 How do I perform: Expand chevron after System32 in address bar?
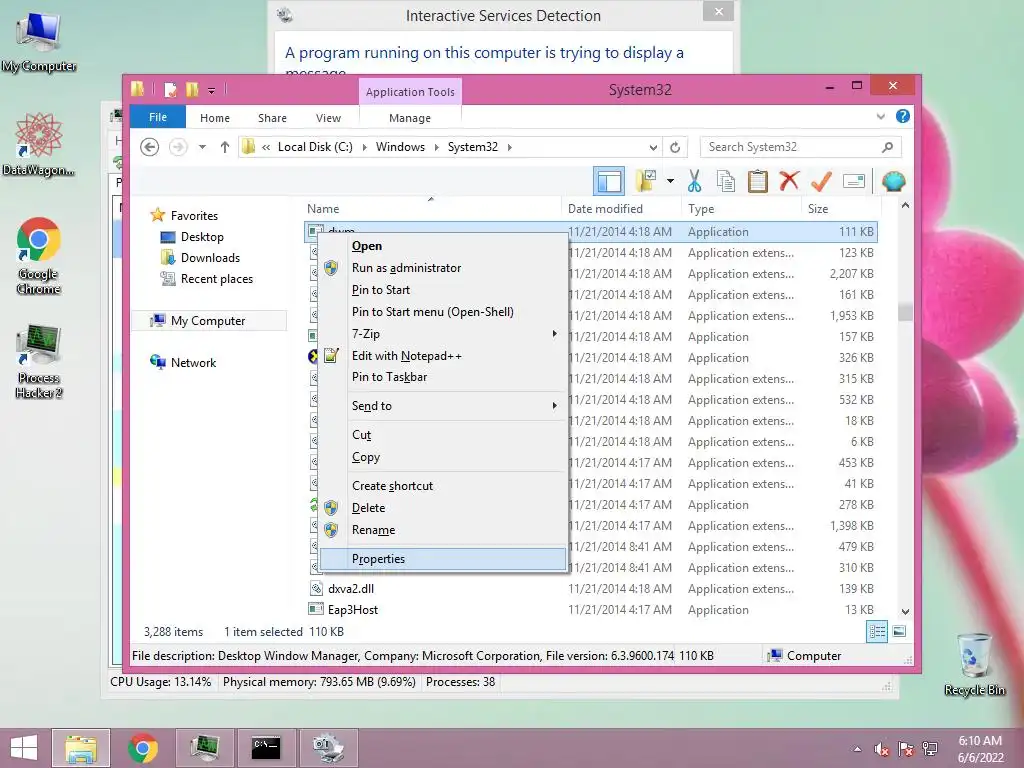pos(509,147)
